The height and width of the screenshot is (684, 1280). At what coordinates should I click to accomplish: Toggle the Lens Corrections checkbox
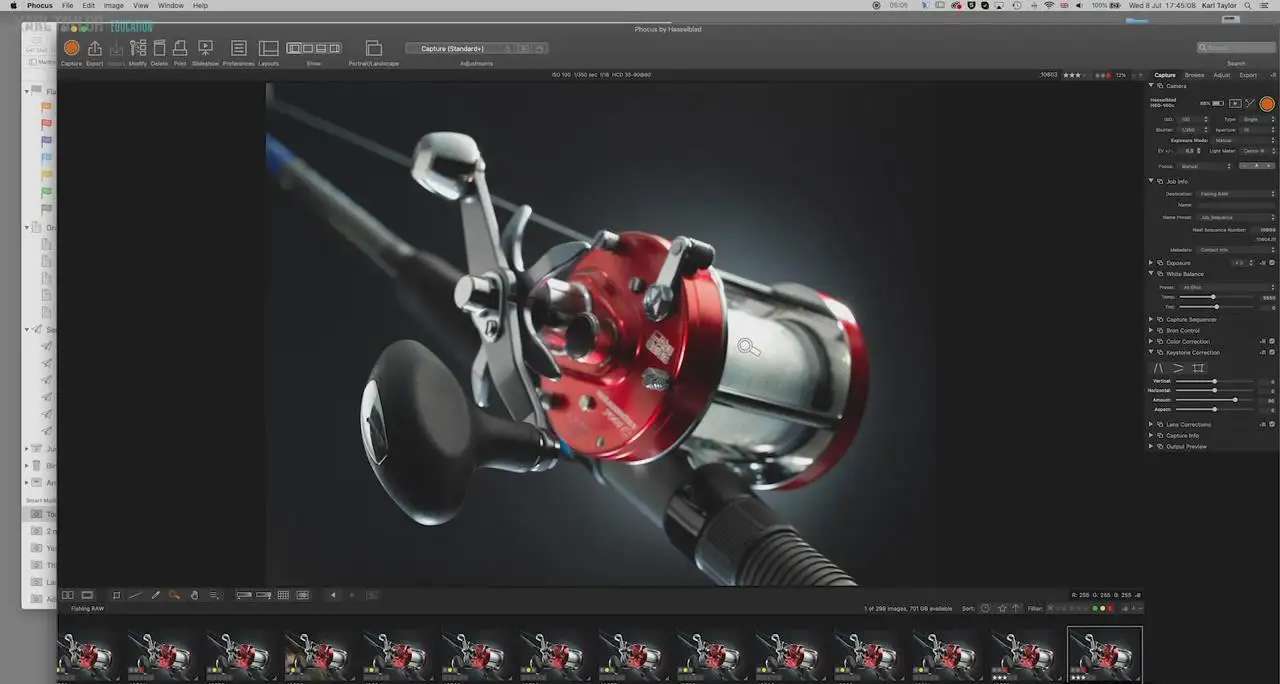[x=1272, y=425]
